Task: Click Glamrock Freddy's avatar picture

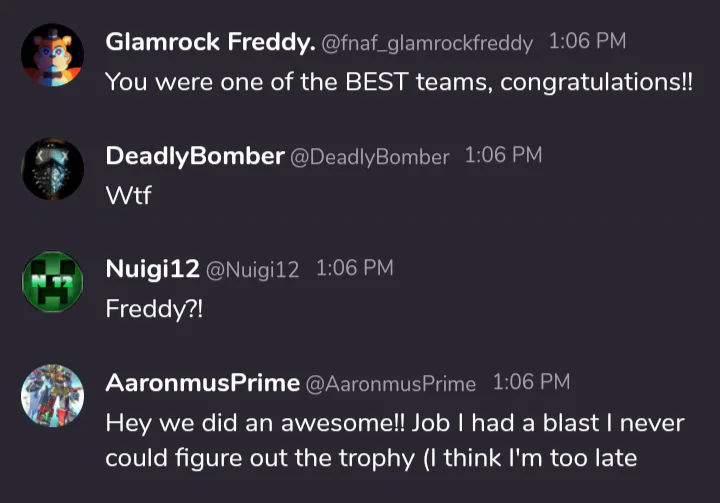Action: coord(52,56)
